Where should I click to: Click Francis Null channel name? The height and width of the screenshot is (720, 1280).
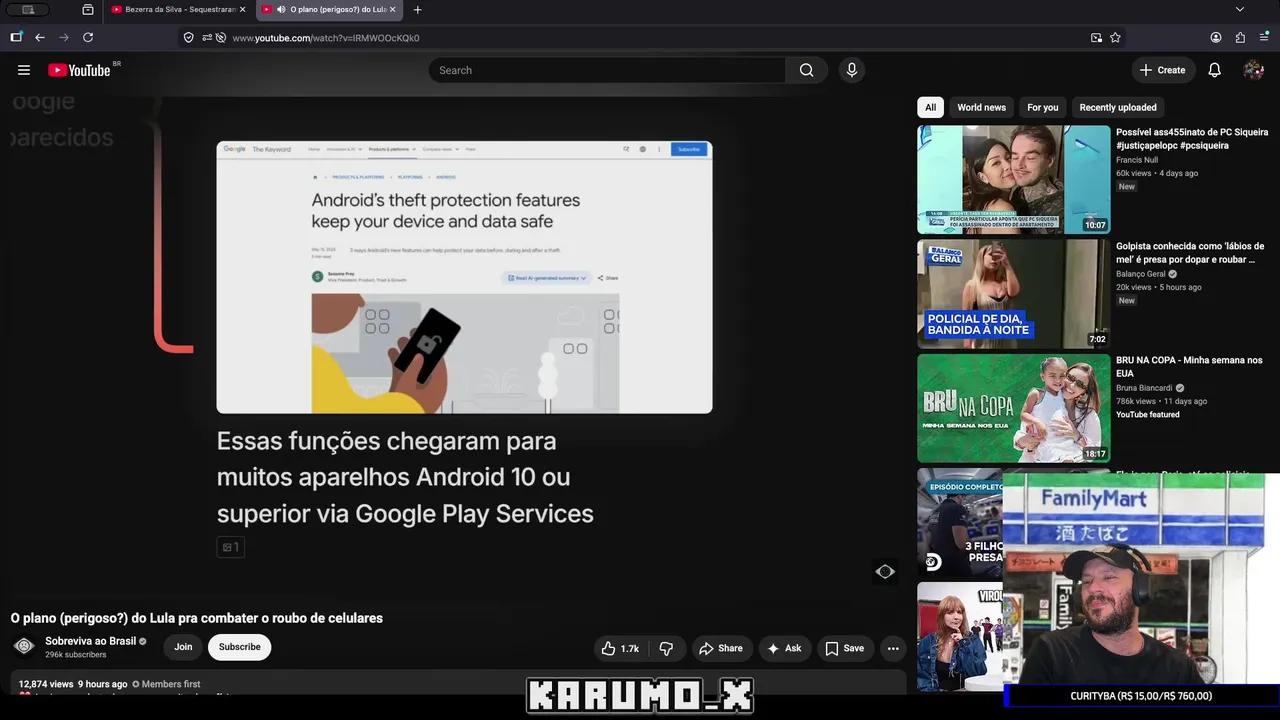(x=1137, y=160)
